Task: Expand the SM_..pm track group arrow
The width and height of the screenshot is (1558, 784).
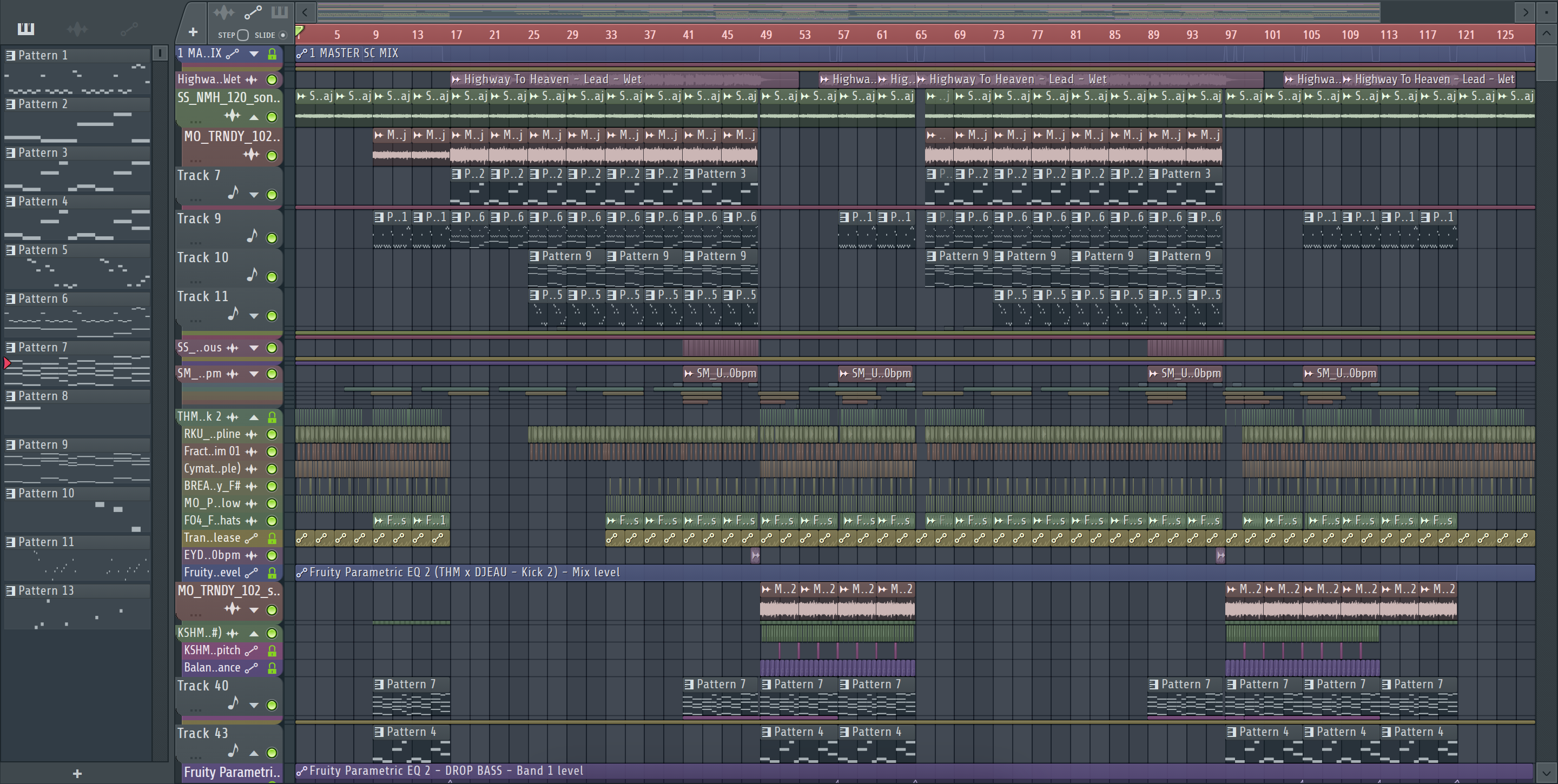Action: pos(254,374)
